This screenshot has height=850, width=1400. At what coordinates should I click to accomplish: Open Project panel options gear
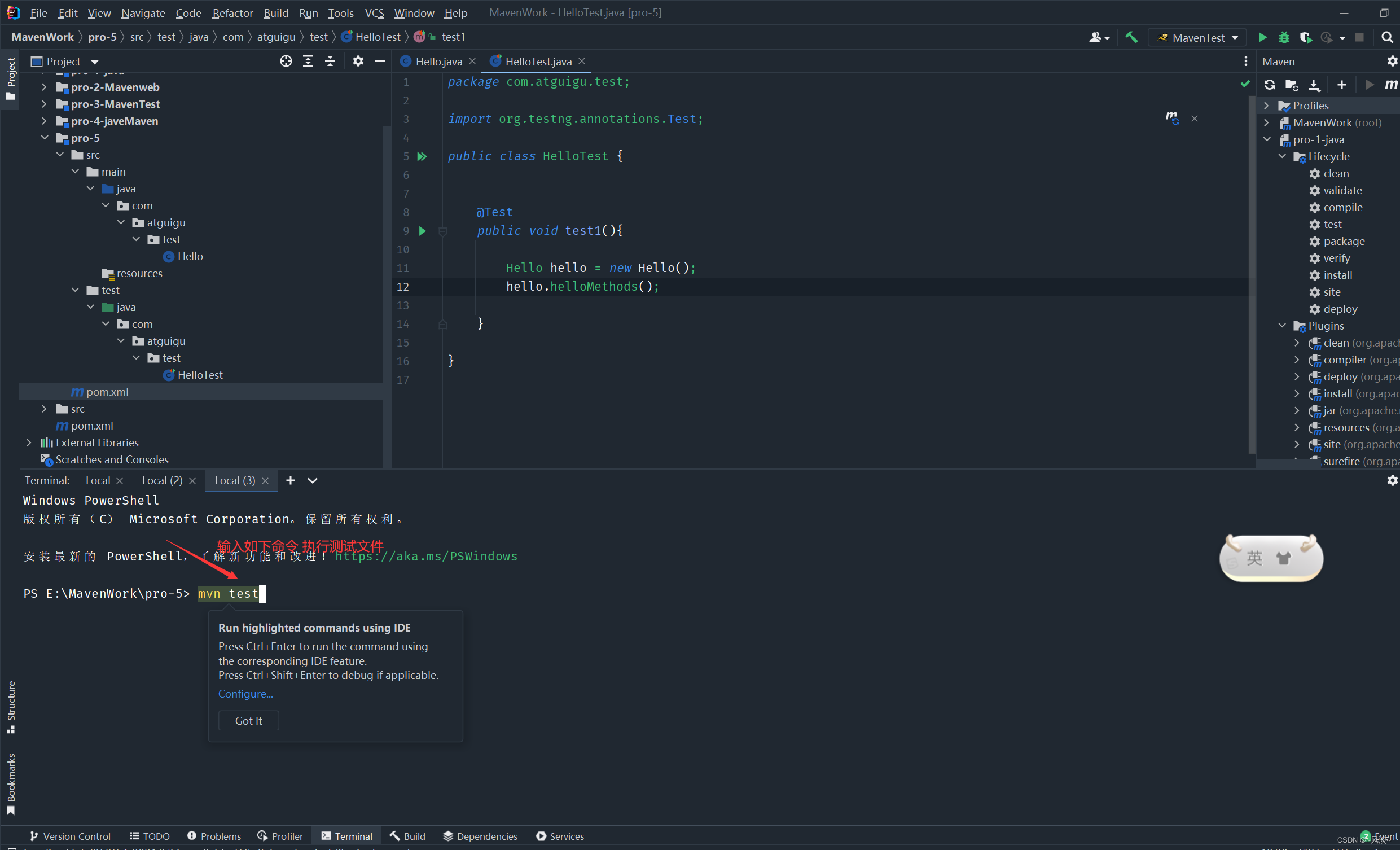point(358,62)
